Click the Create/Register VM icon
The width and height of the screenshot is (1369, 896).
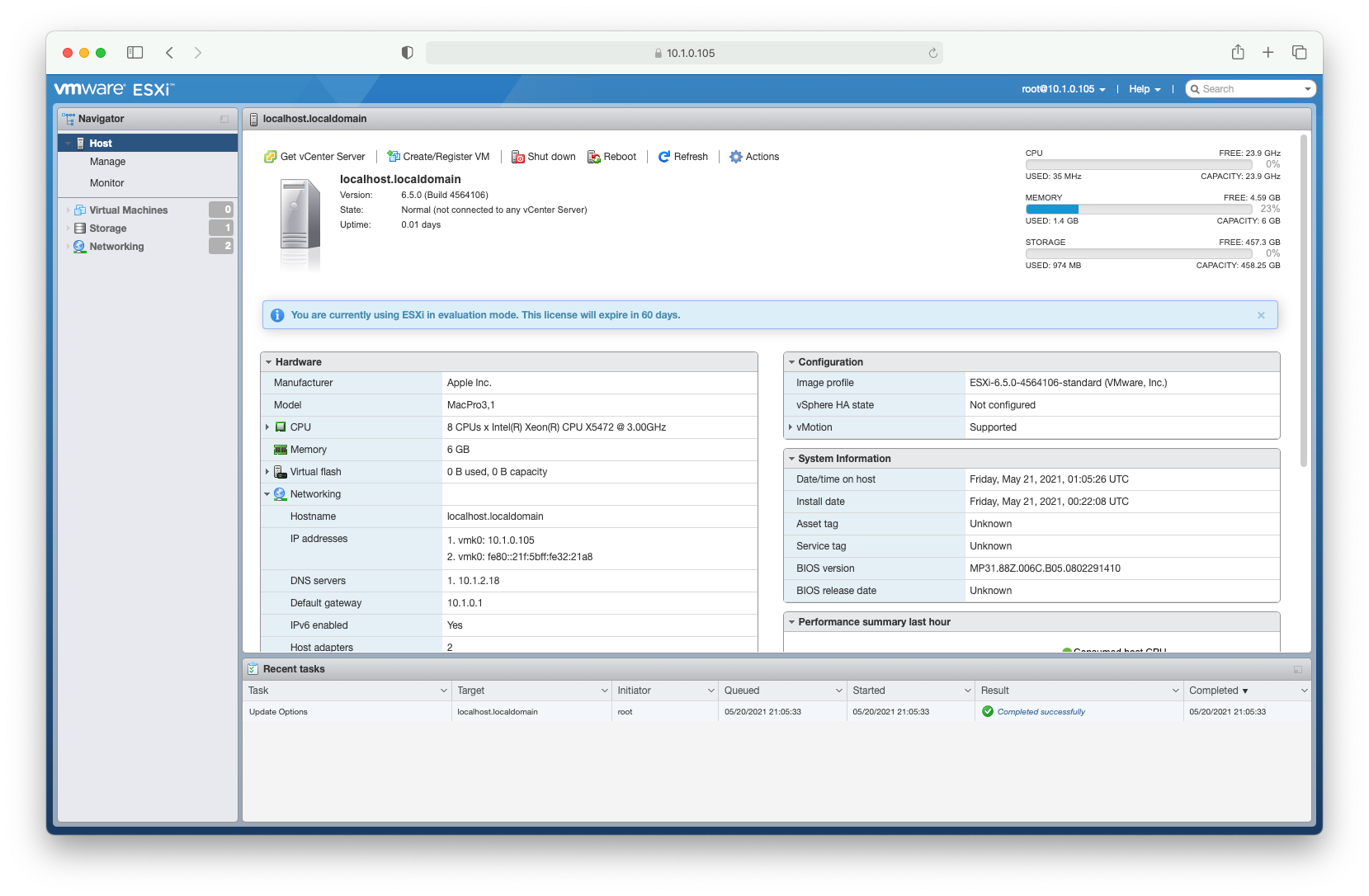pos(394,157)
